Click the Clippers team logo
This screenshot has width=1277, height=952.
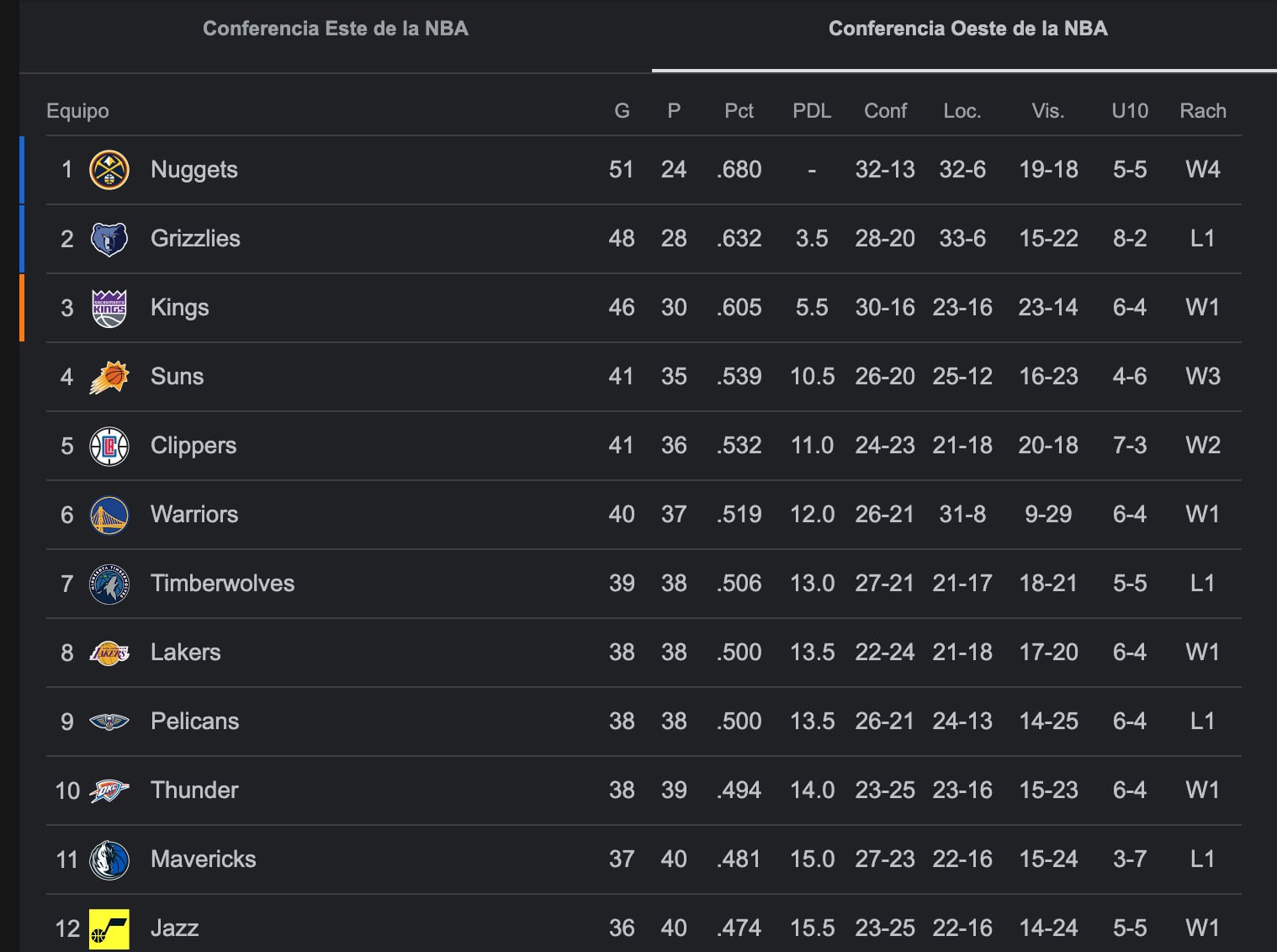click(x=109, y=446)
